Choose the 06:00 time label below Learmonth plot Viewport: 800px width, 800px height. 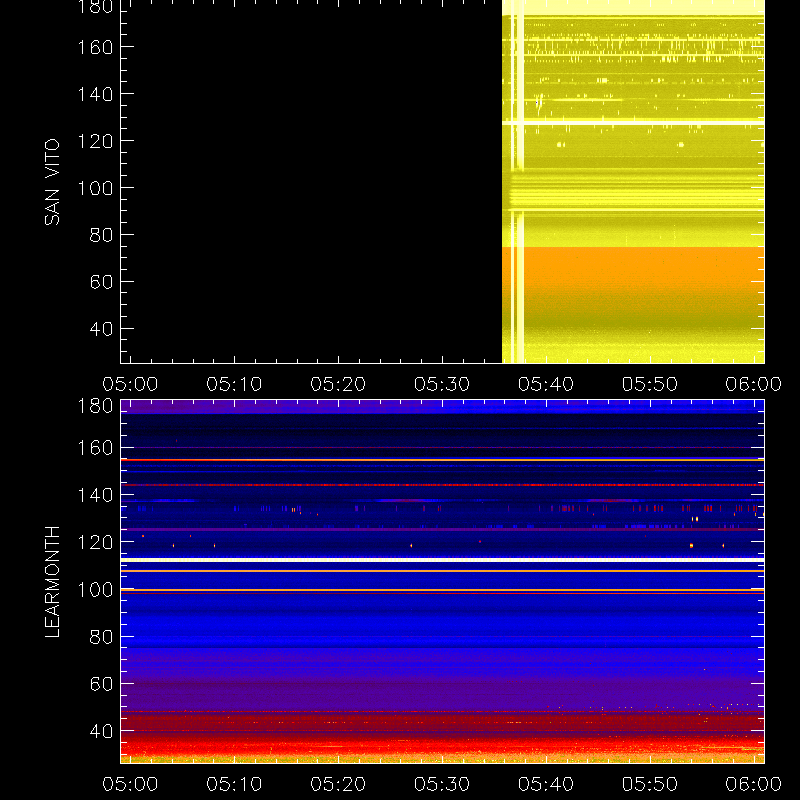click(754, 784)
